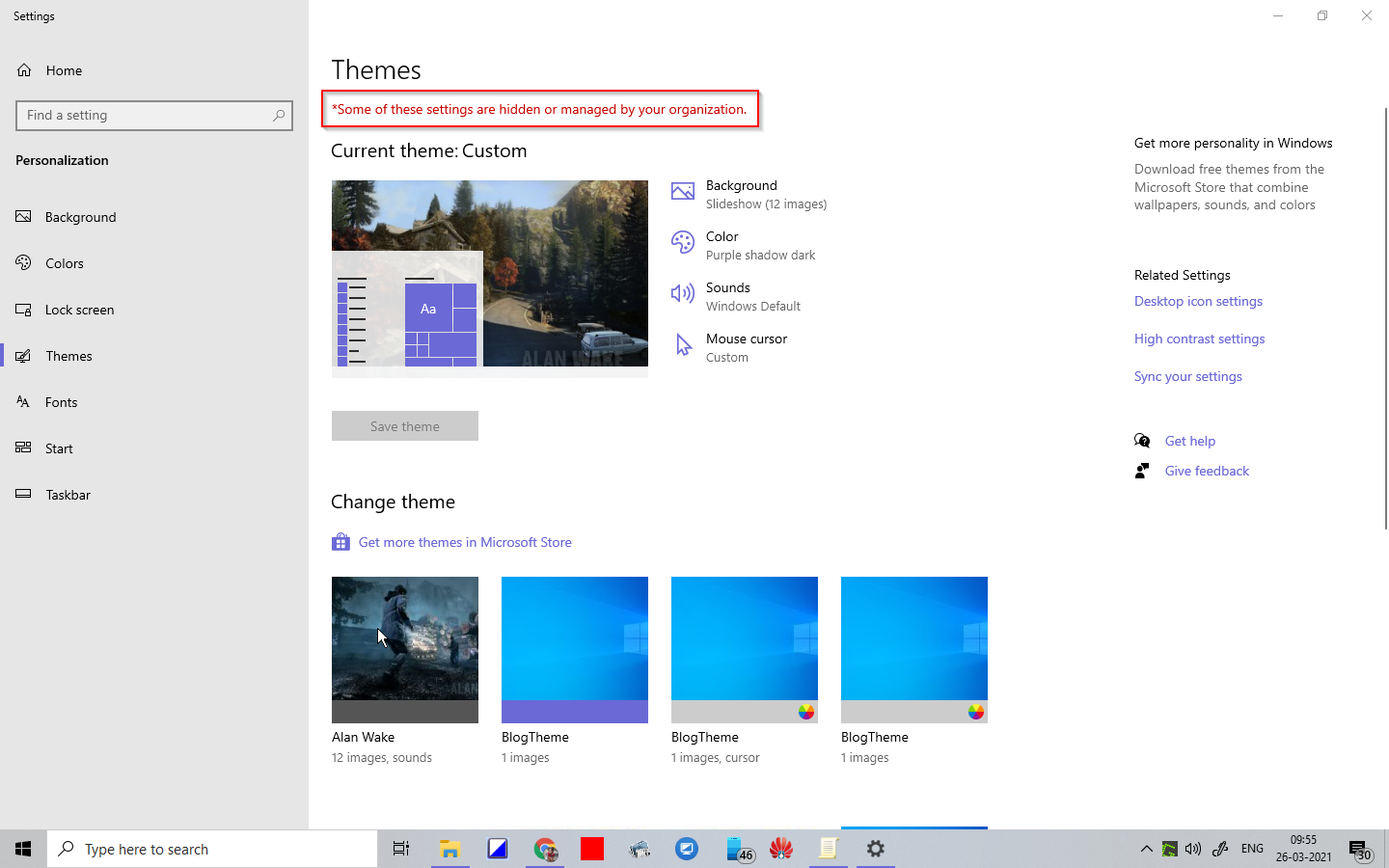The width and height of the screenshot is (1389, 868).
Task: Click the Get help chat icon
Action: [1142, 441]
